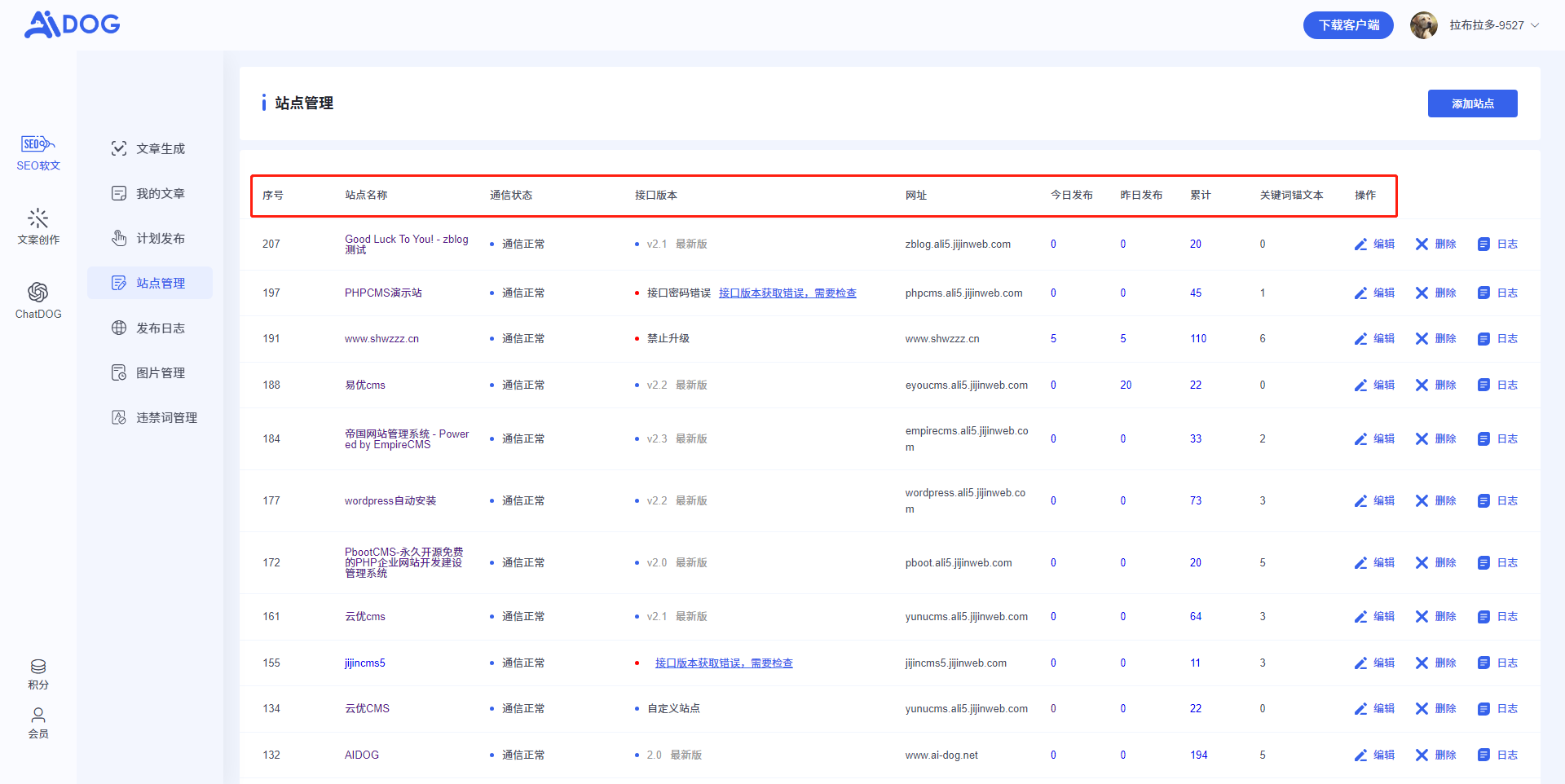Click site name jijincms5
Image resolution: width=1565 pixels, height=784 pixels.
click(365, 663)
